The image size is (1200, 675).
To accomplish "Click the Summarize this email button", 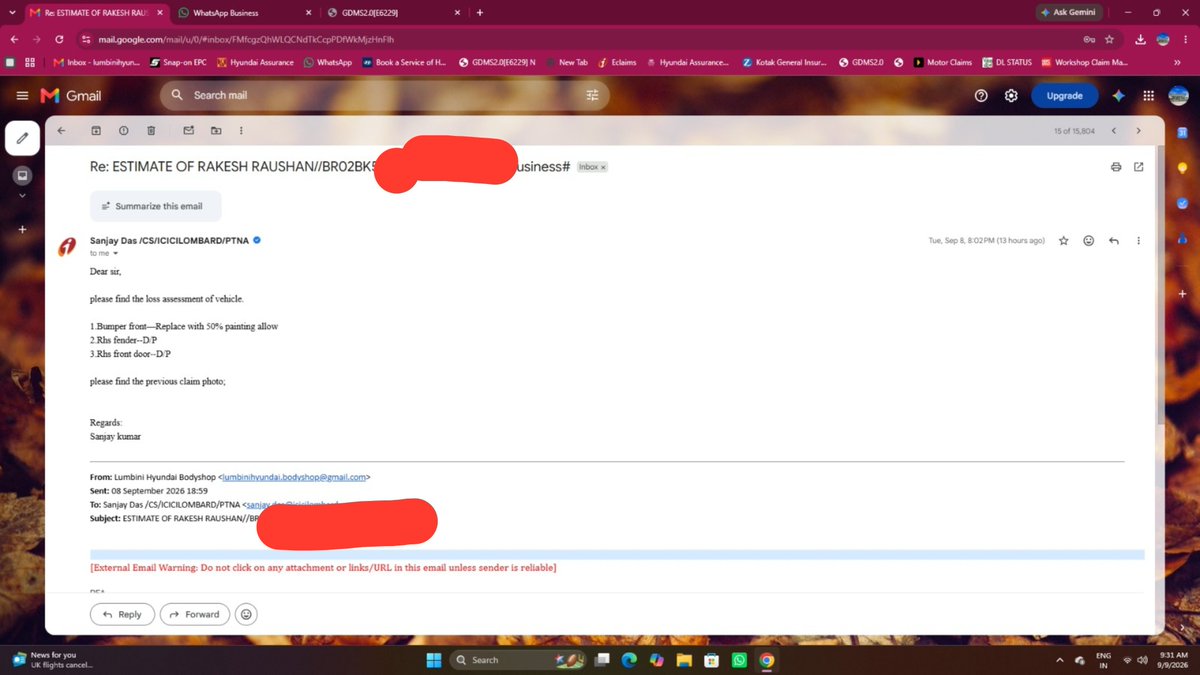I will point(155,206).
